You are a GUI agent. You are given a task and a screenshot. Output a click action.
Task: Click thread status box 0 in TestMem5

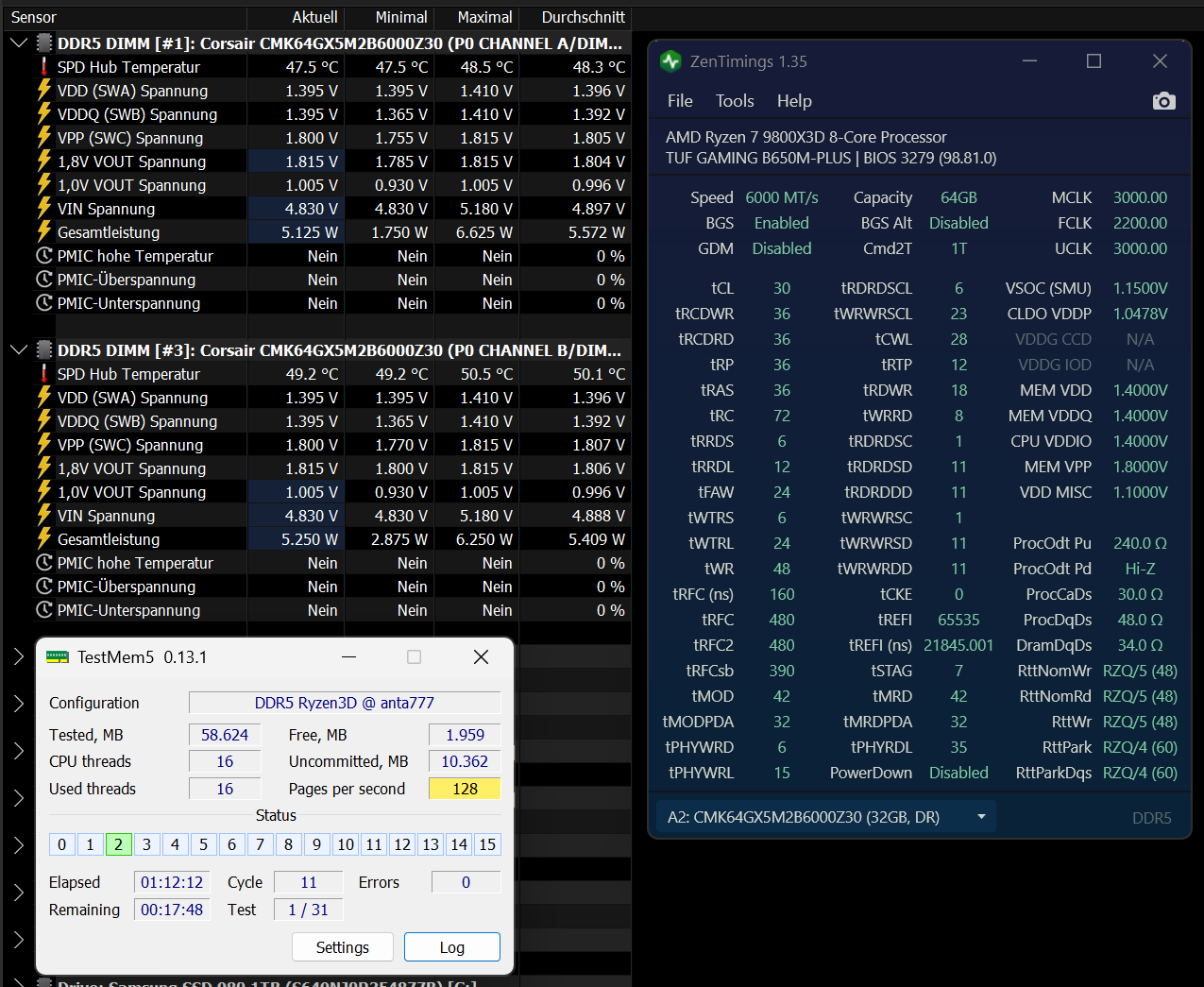(61, 844)
